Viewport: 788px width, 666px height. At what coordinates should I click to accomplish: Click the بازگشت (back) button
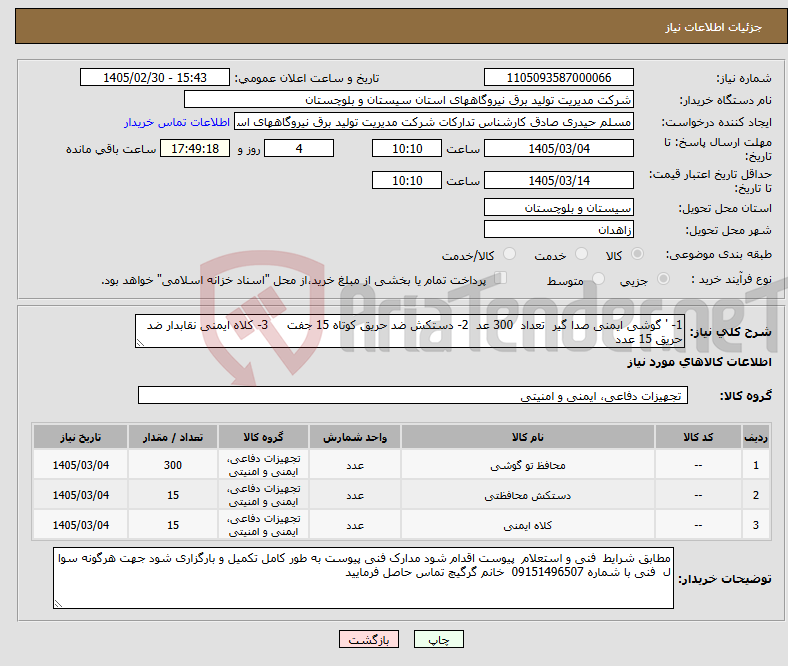point(369,639)
